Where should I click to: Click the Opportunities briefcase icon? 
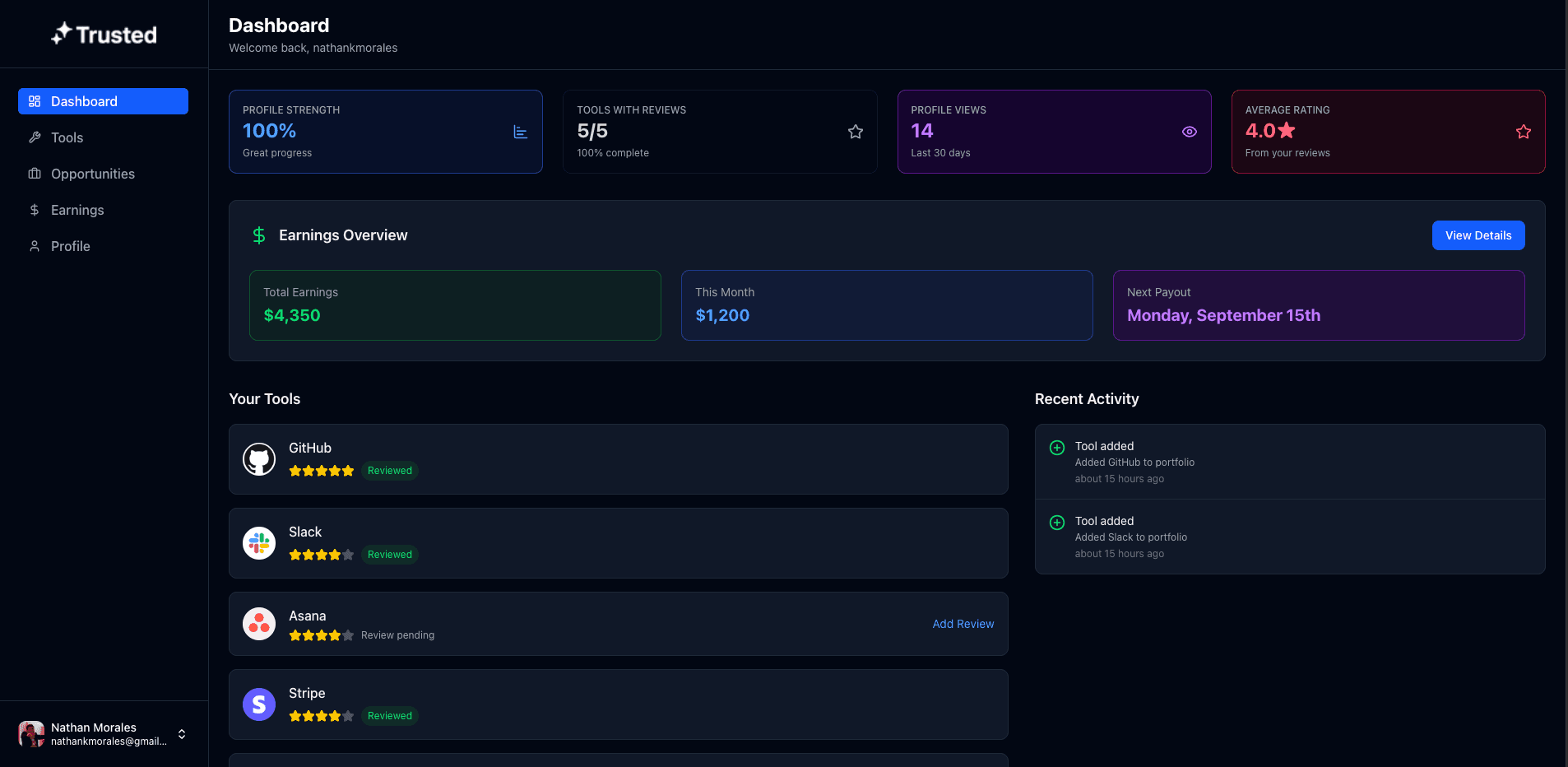(34, 174)
